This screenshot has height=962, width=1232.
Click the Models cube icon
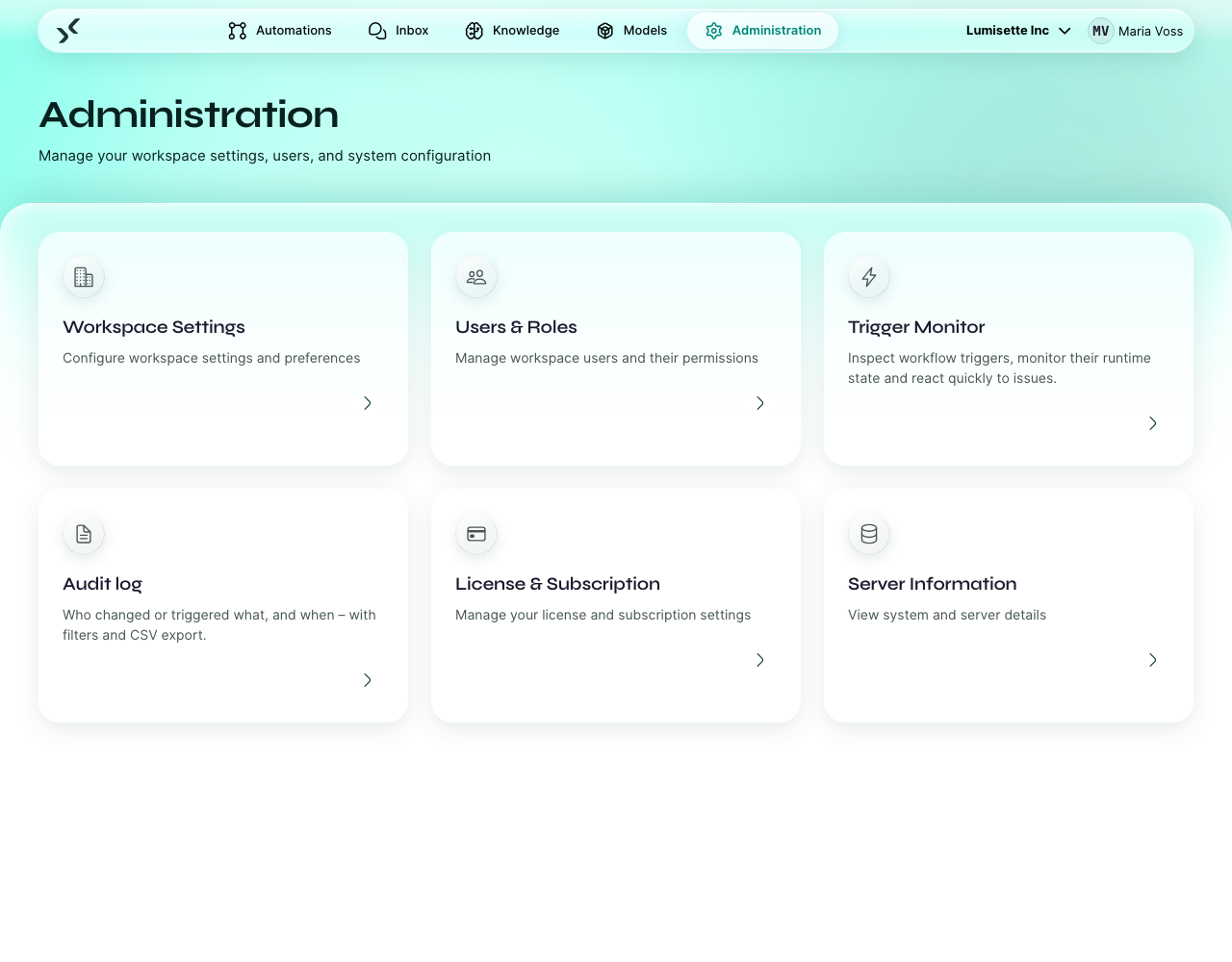pyautogui.click(x=605, y=31)
